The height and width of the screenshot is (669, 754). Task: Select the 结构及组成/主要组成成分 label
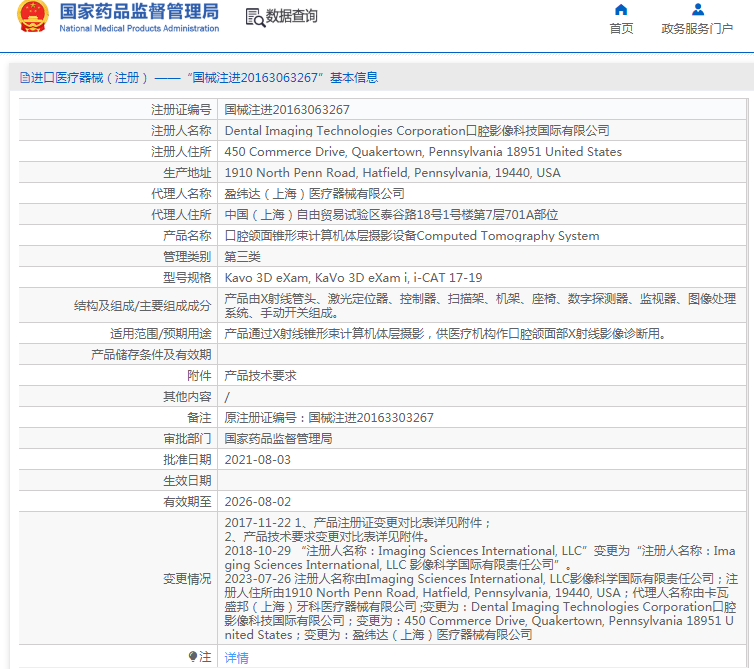[x=142, y=306]
